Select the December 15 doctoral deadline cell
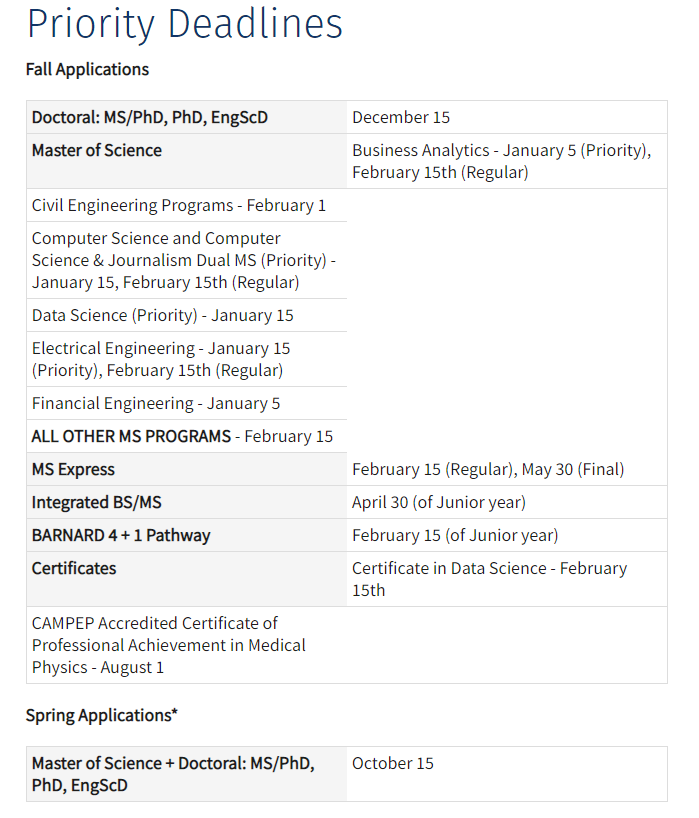Viewport: 699px width, 818px height. click(401, 118)
